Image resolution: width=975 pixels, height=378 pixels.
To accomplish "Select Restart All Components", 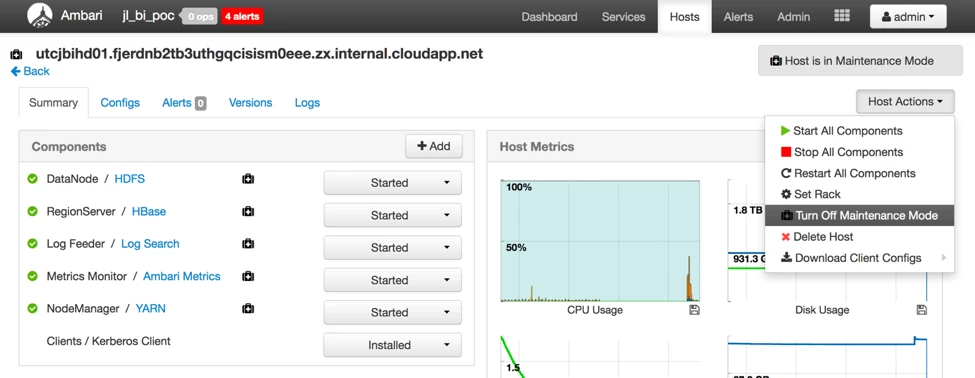I will tap(859, 173).
